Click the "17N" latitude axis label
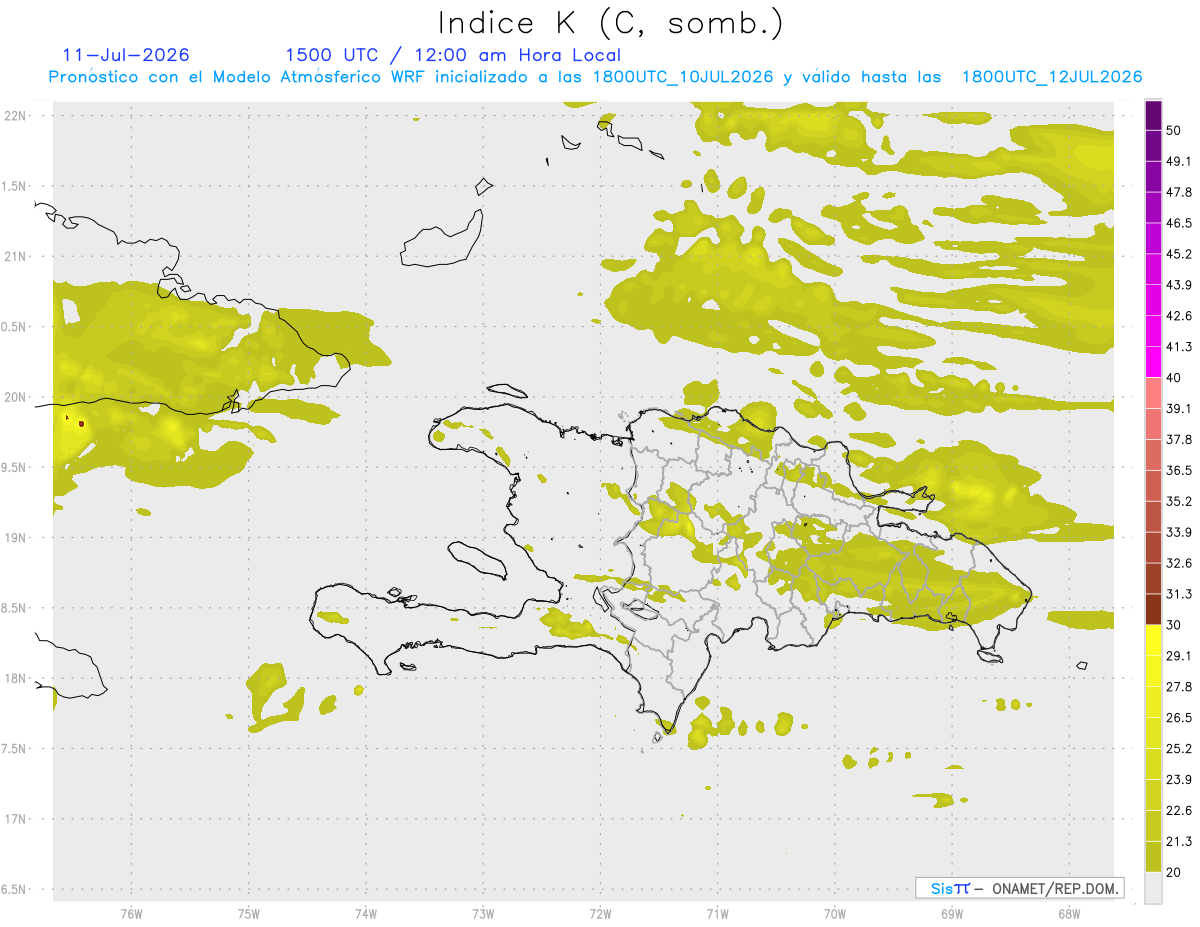1200x927 pixels. pos(16,819)
